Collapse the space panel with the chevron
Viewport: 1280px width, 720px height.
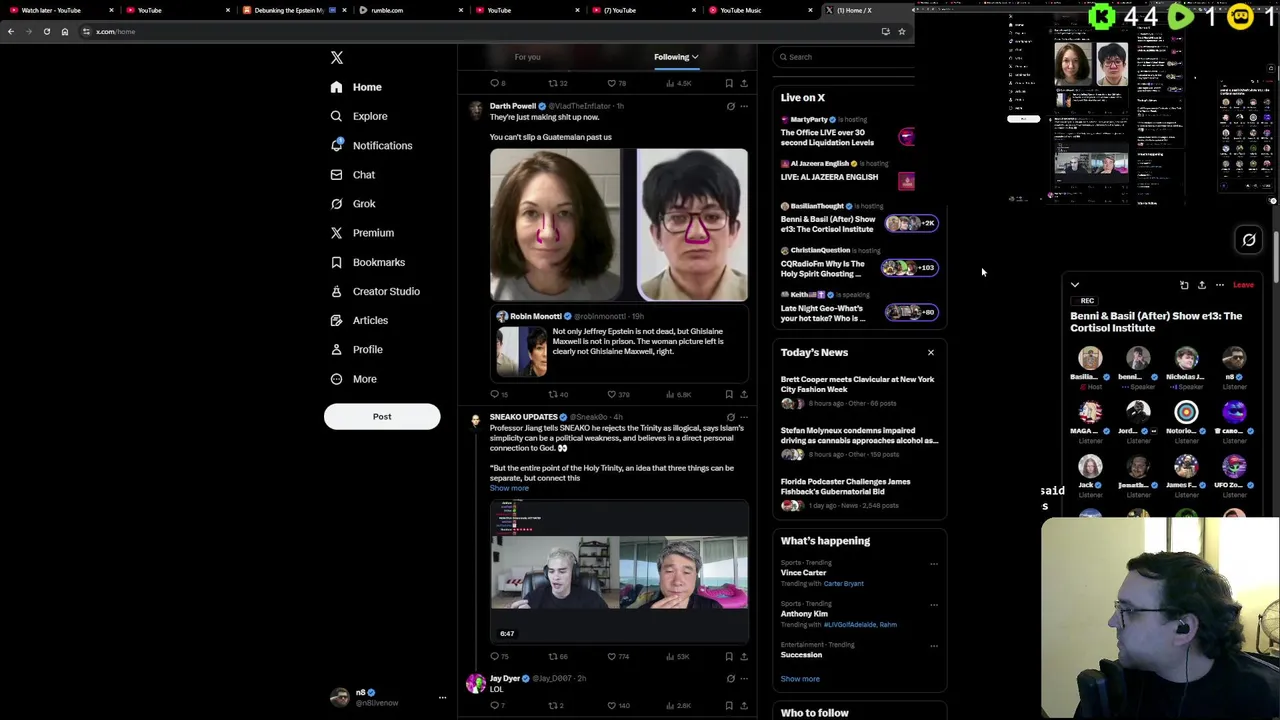1075,285
